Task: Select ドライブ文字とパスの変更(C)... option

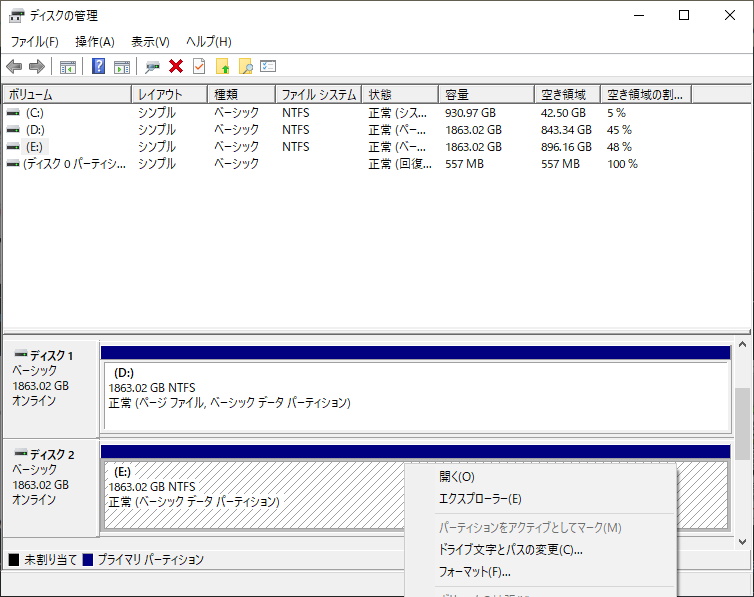Action: [510, 549]
